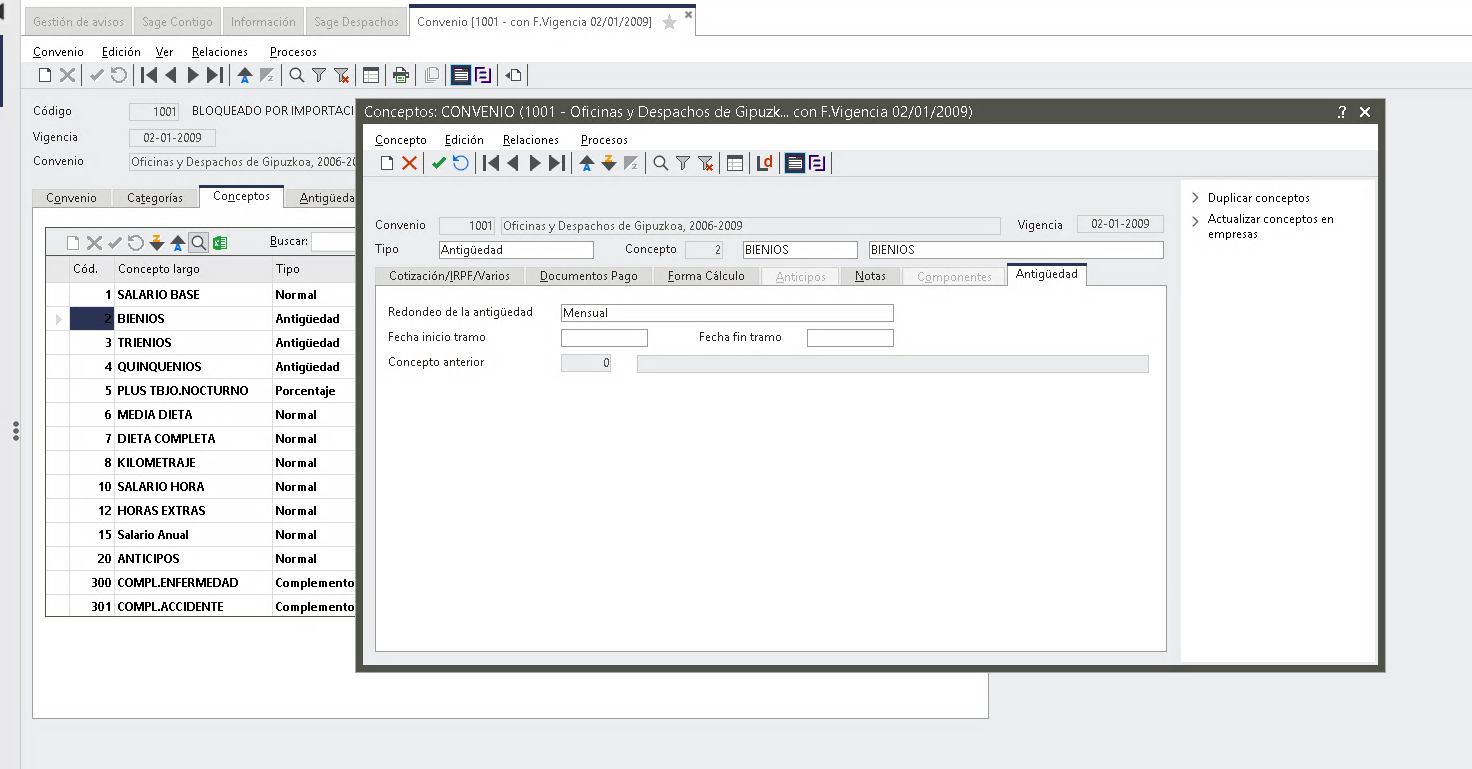The width and height of the screenshot is (1472, 769).
Task: Click the Fecha inicio tramo field
Action: point(604,338)
